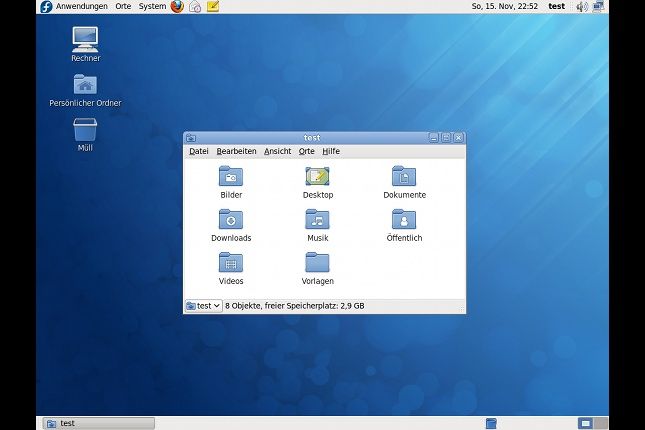This screenshot has width=645, height=430.
Task: Click the test window button in taskbar
Action: pyautogui.click(x=97, y=423)
